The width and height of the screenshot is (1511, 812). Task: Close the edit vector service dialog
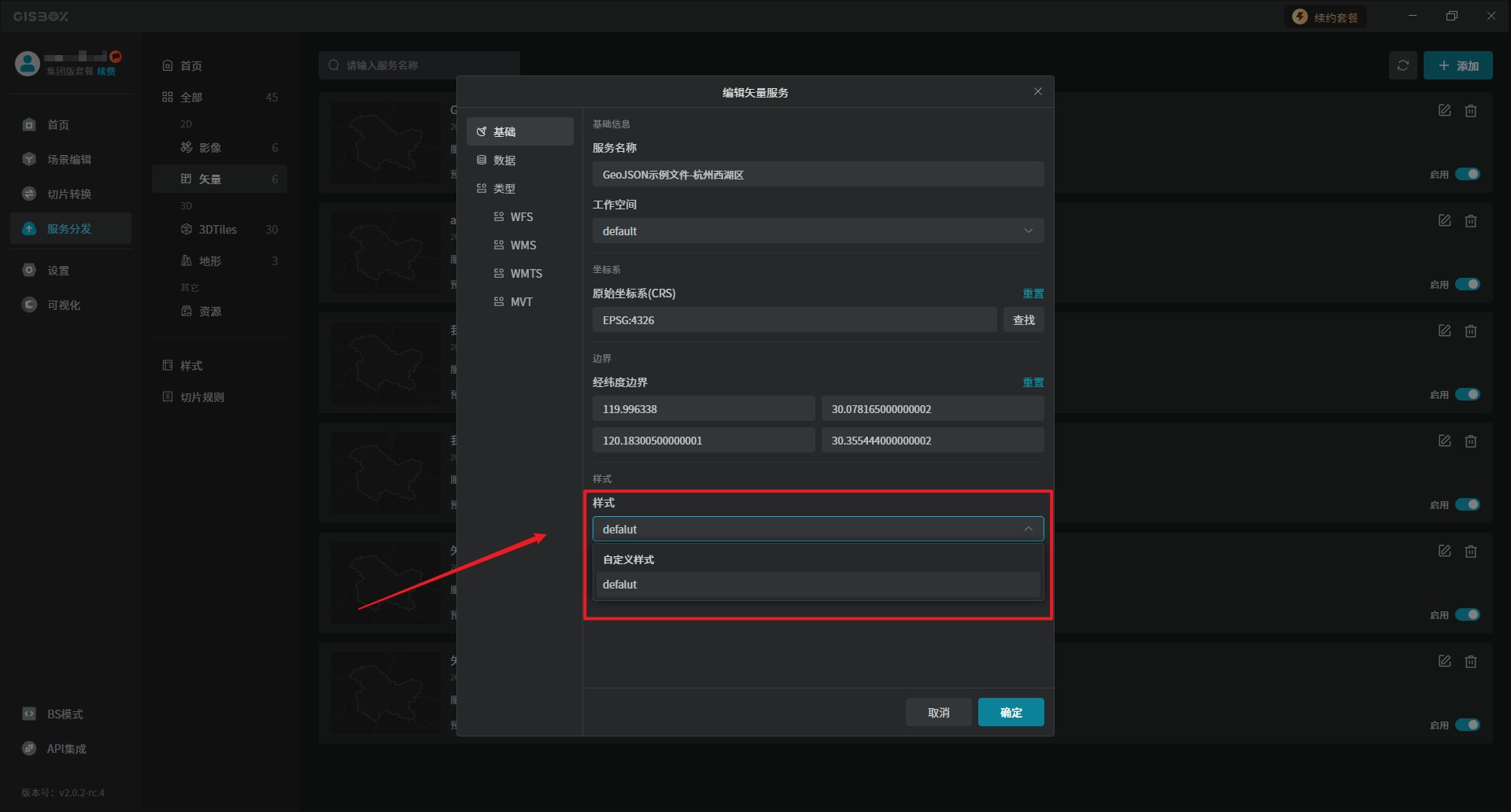tap(1037, 92)
